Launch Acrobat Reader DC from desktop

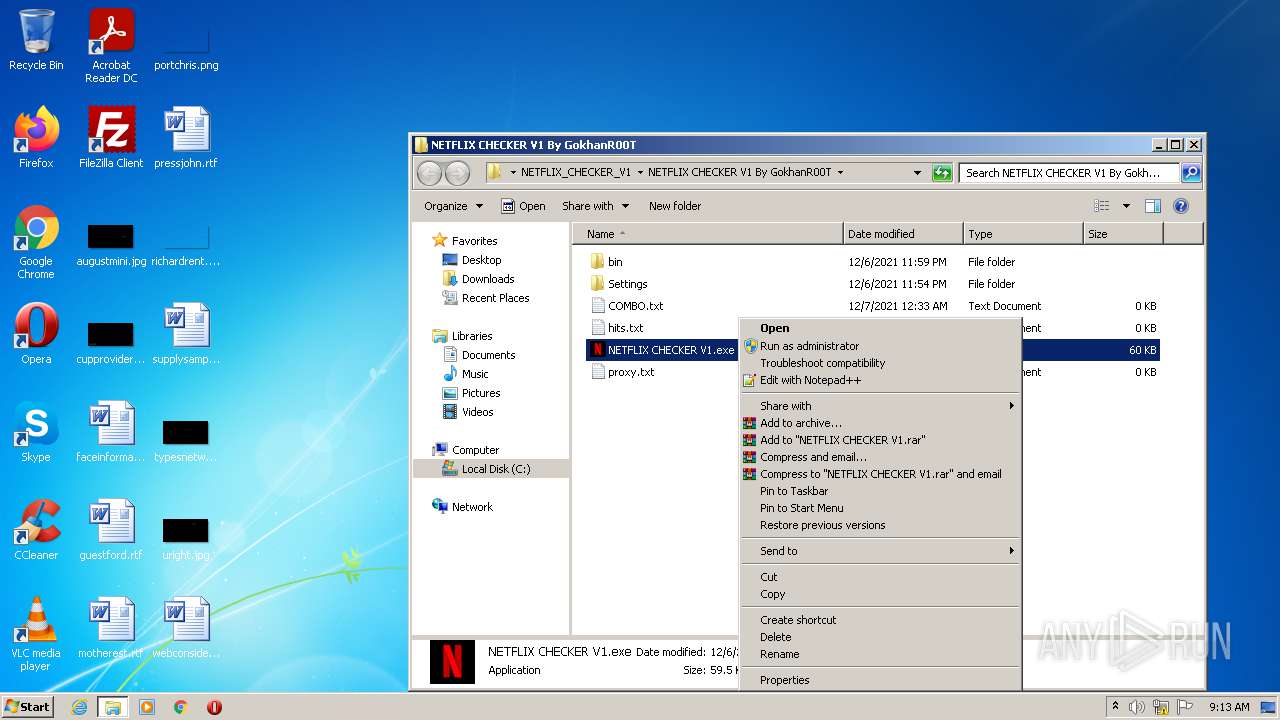coord(111,46)
